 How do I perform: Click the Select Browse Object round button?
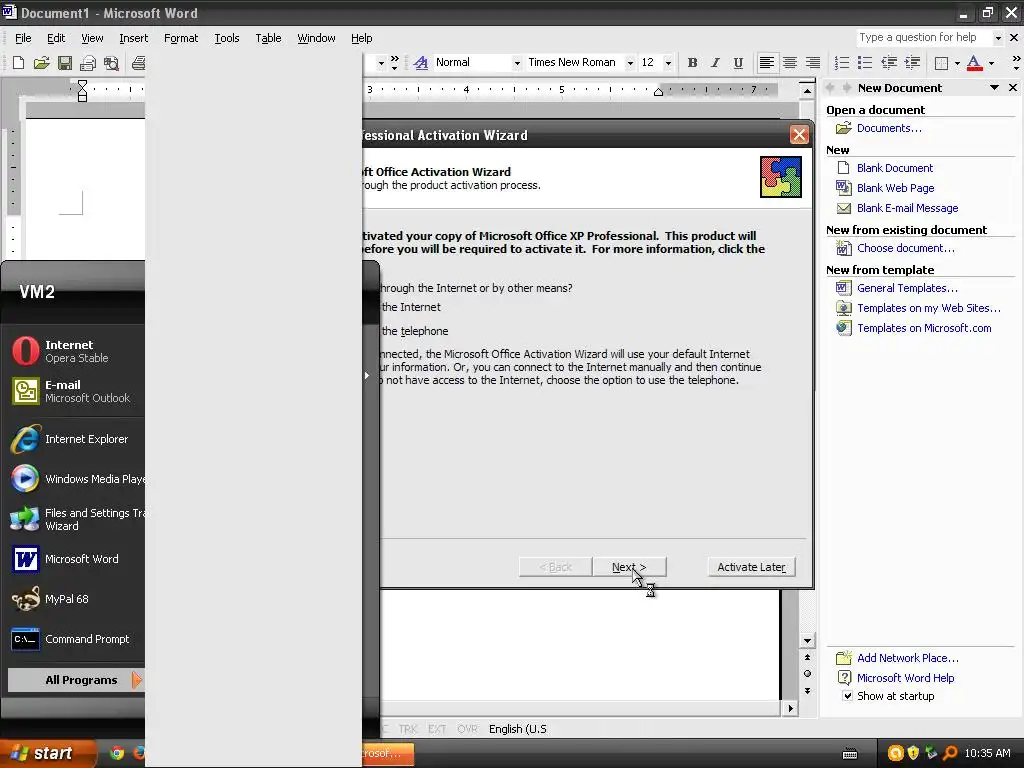[x=807, y=674]
